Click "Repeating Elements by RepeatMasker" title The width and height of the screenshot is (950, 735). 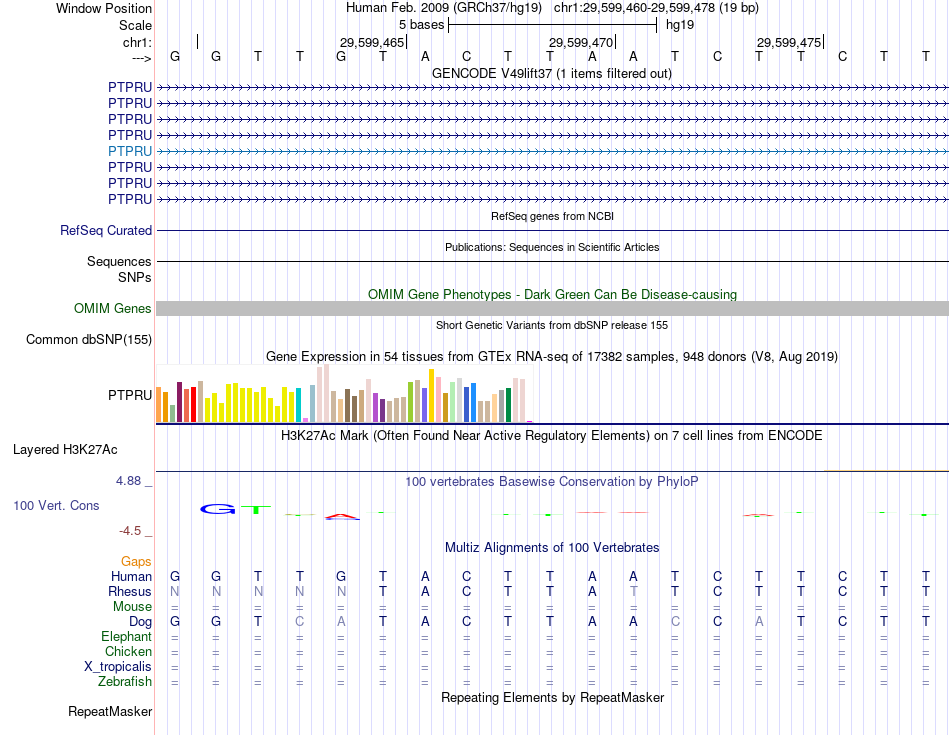552,697
